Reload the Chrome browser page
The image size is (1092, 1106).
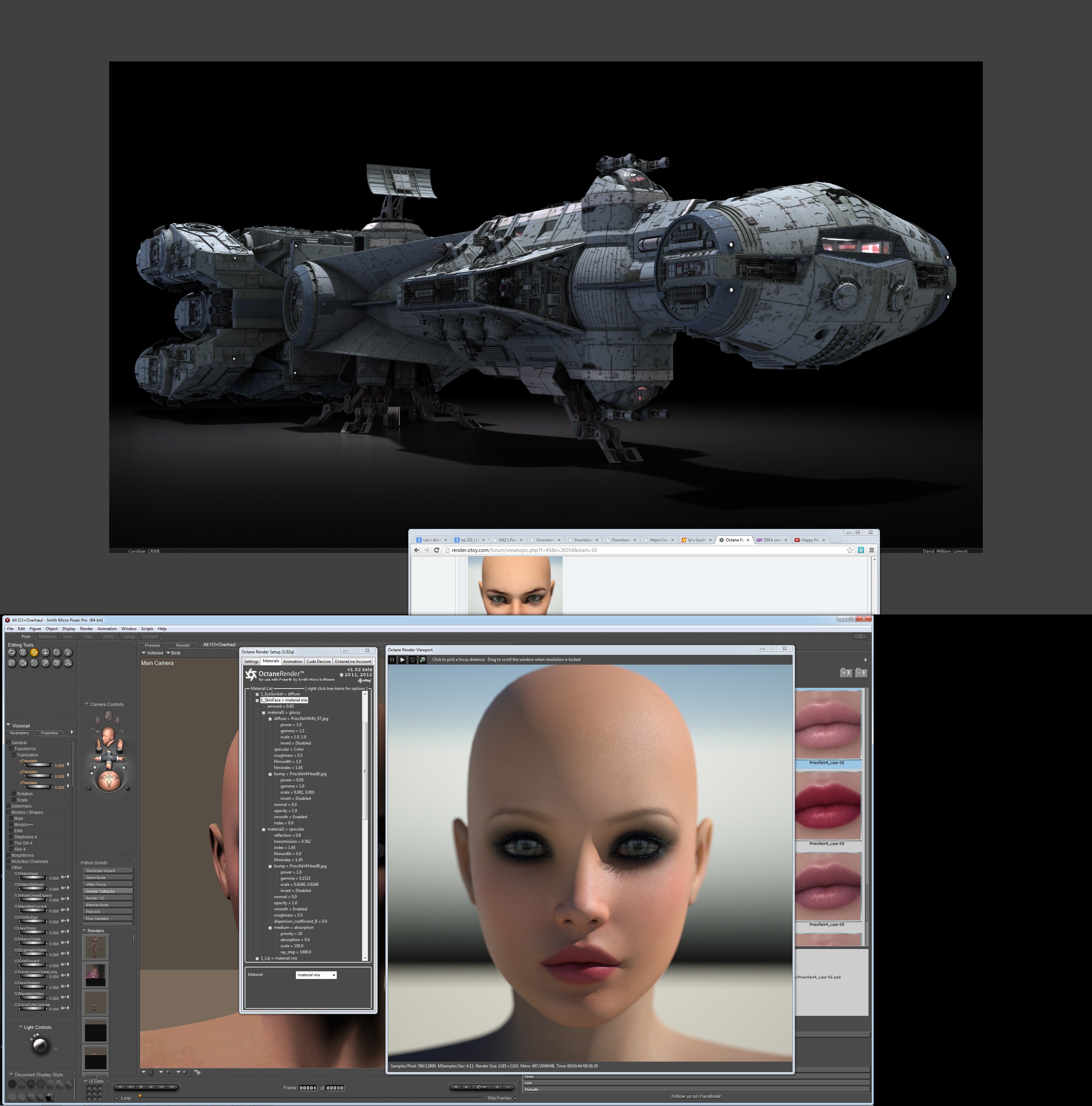437,550
